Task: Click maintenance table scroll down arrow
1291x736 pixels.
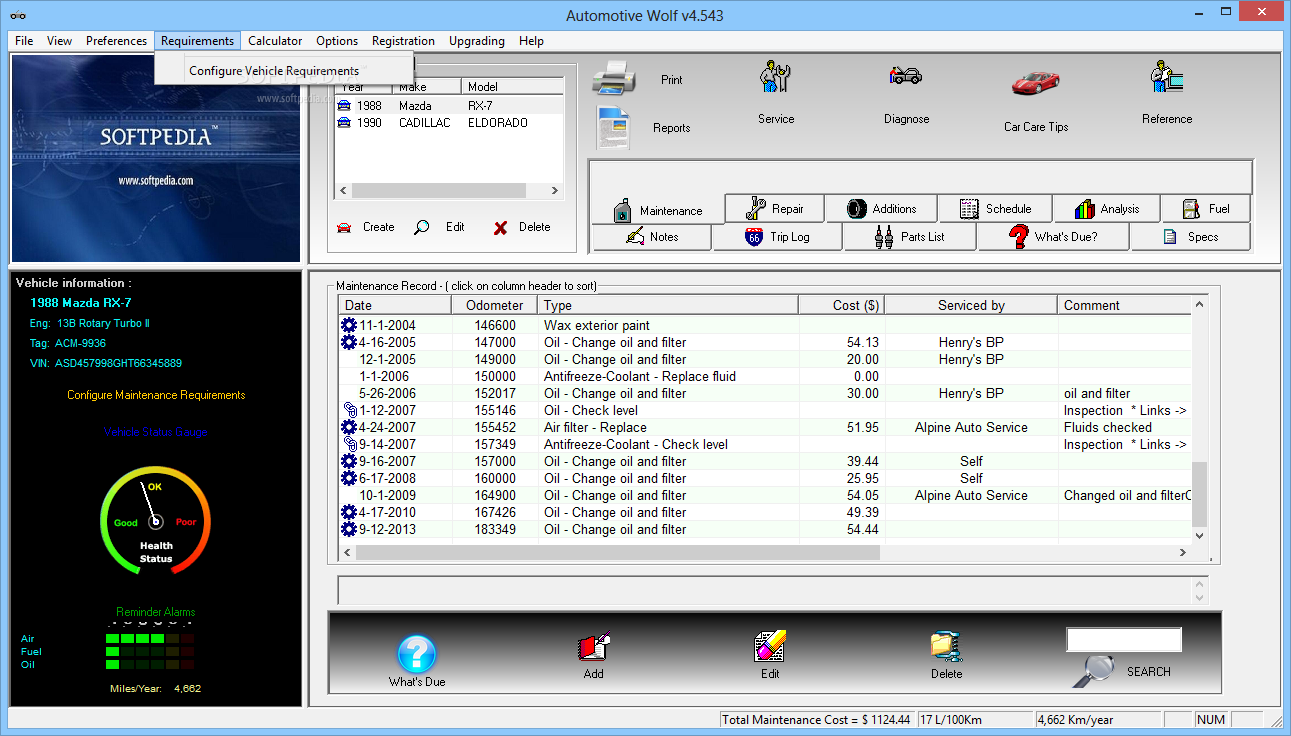Action: tap(1200, 535)
